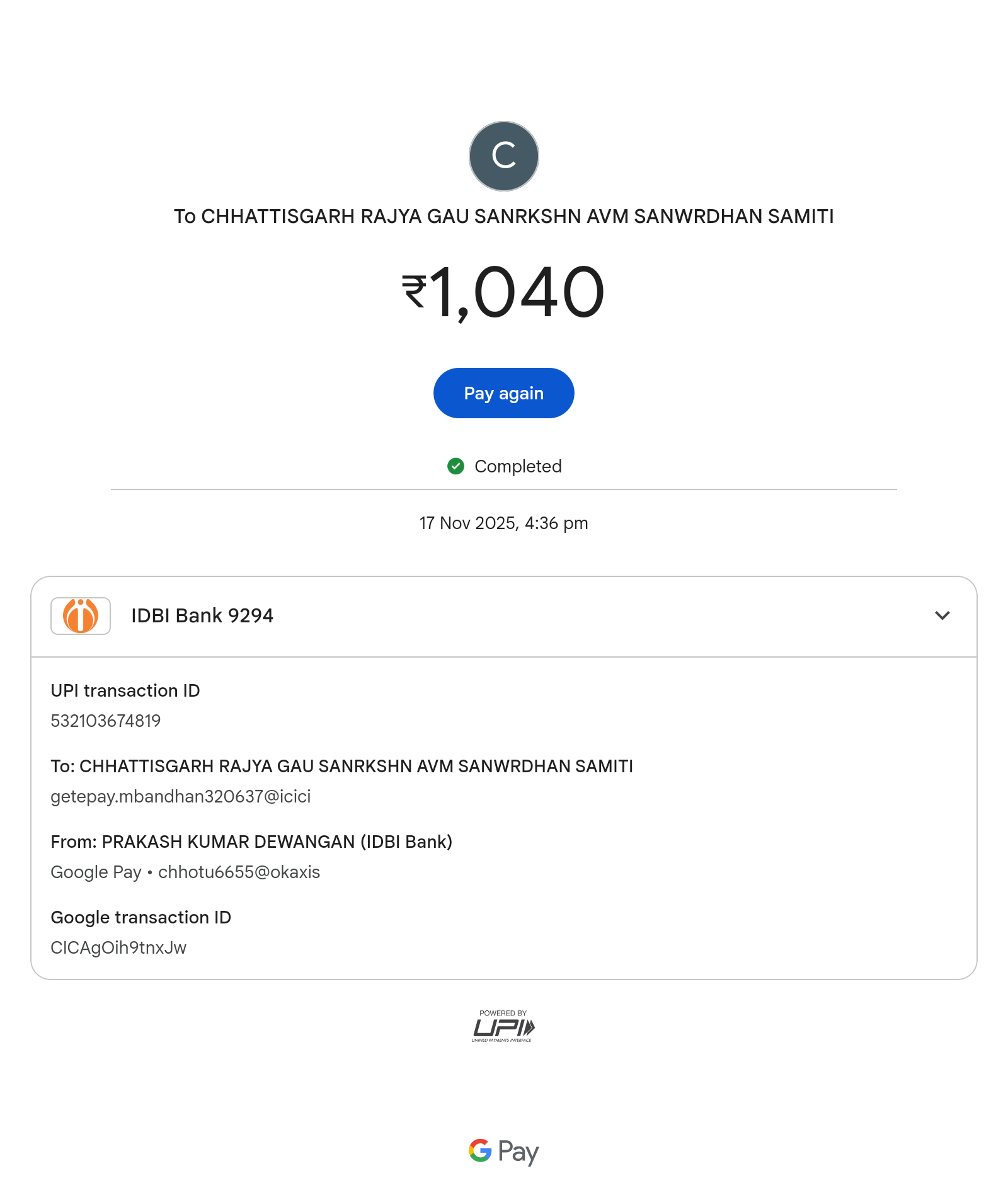Click the Completed status text
This screenshot has height=1188, width=1008.
[518, 466]
